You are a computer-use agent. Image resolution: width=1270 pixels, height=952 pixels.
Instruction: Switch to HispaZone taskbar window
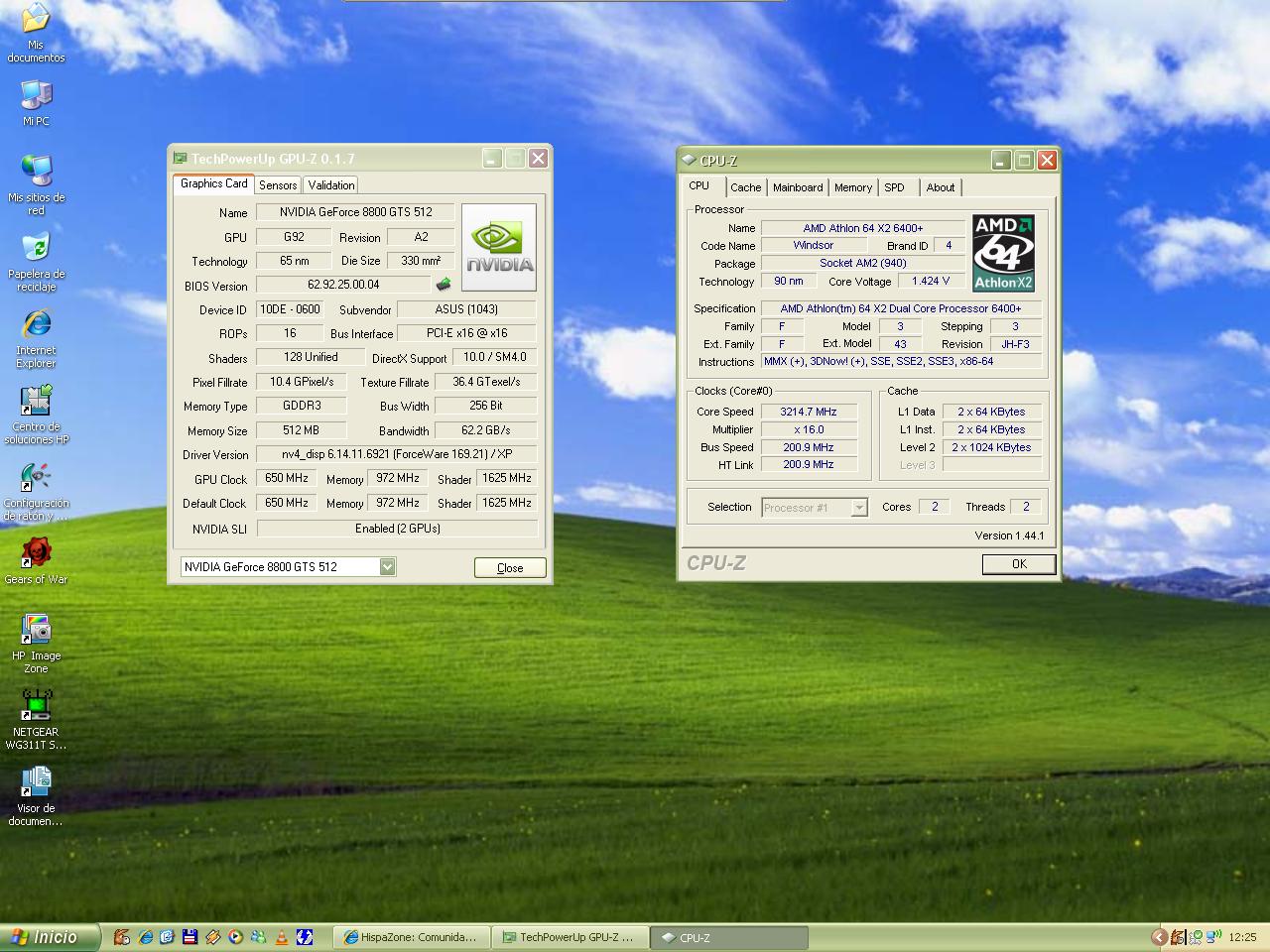(x=412, y=937)
